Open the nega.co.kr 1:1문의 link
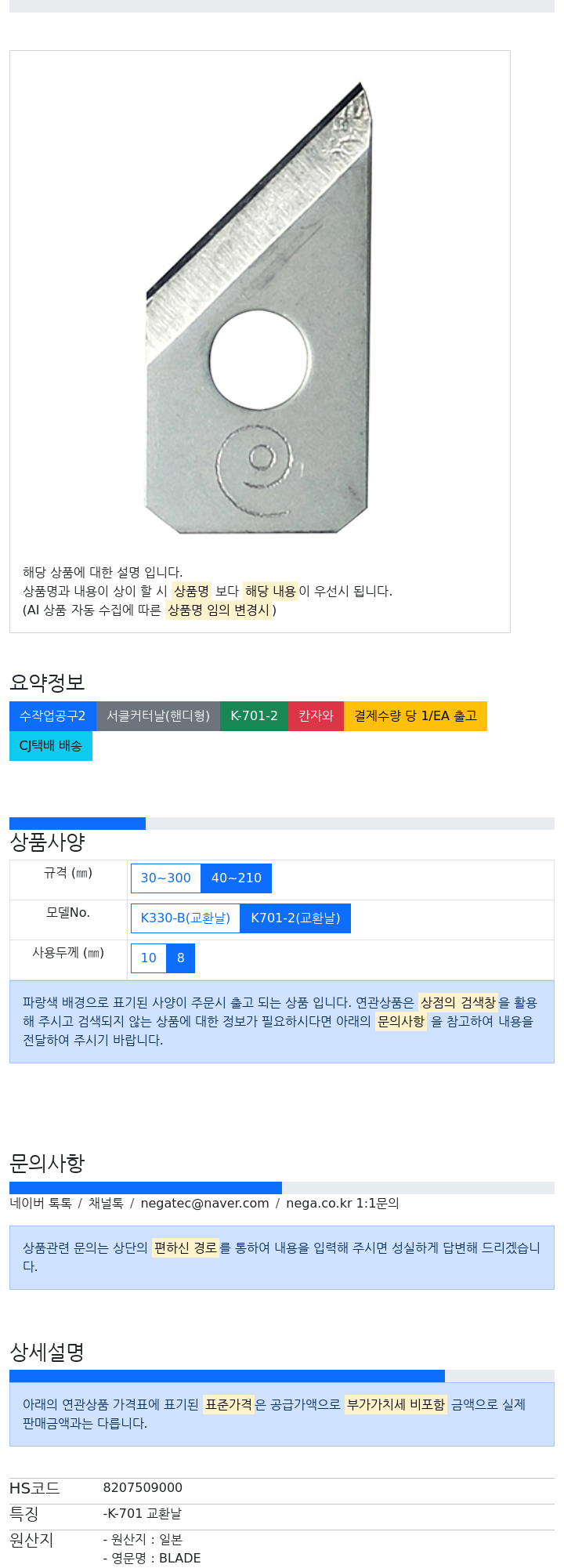Image resolution: width=564 pixels, height=1568 pixels. (342, 1204)
